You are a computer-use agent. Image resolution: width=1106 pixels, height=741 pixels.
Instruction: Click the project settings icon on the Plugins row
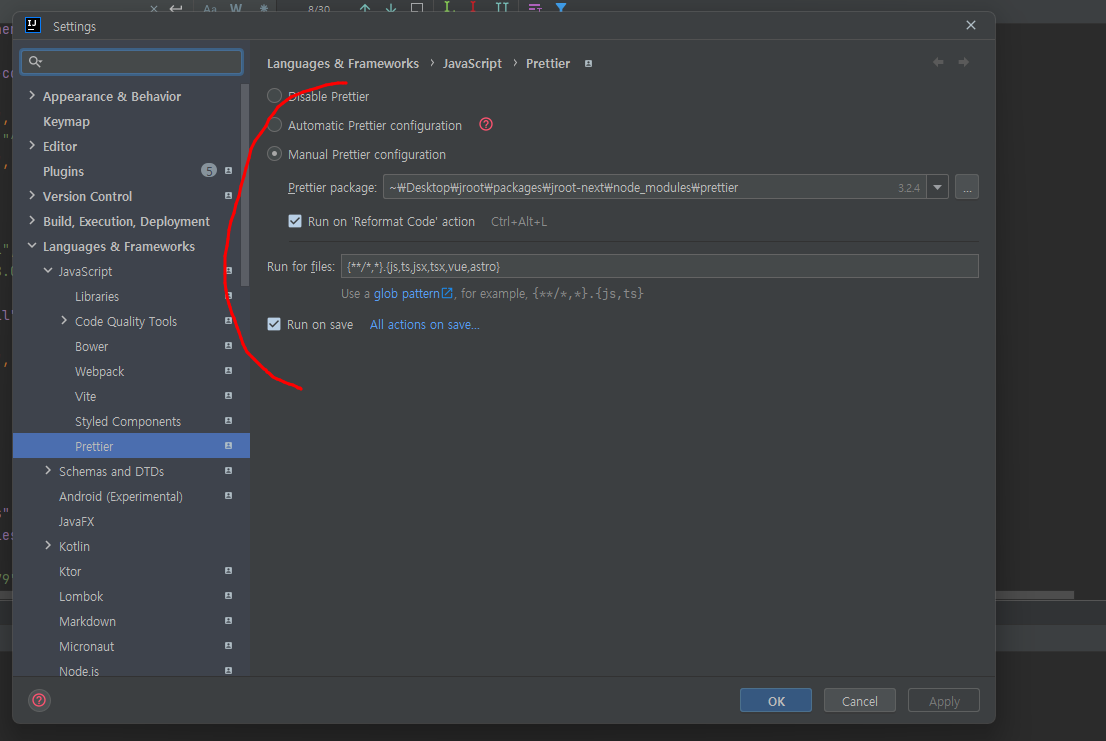pos(229,171)
